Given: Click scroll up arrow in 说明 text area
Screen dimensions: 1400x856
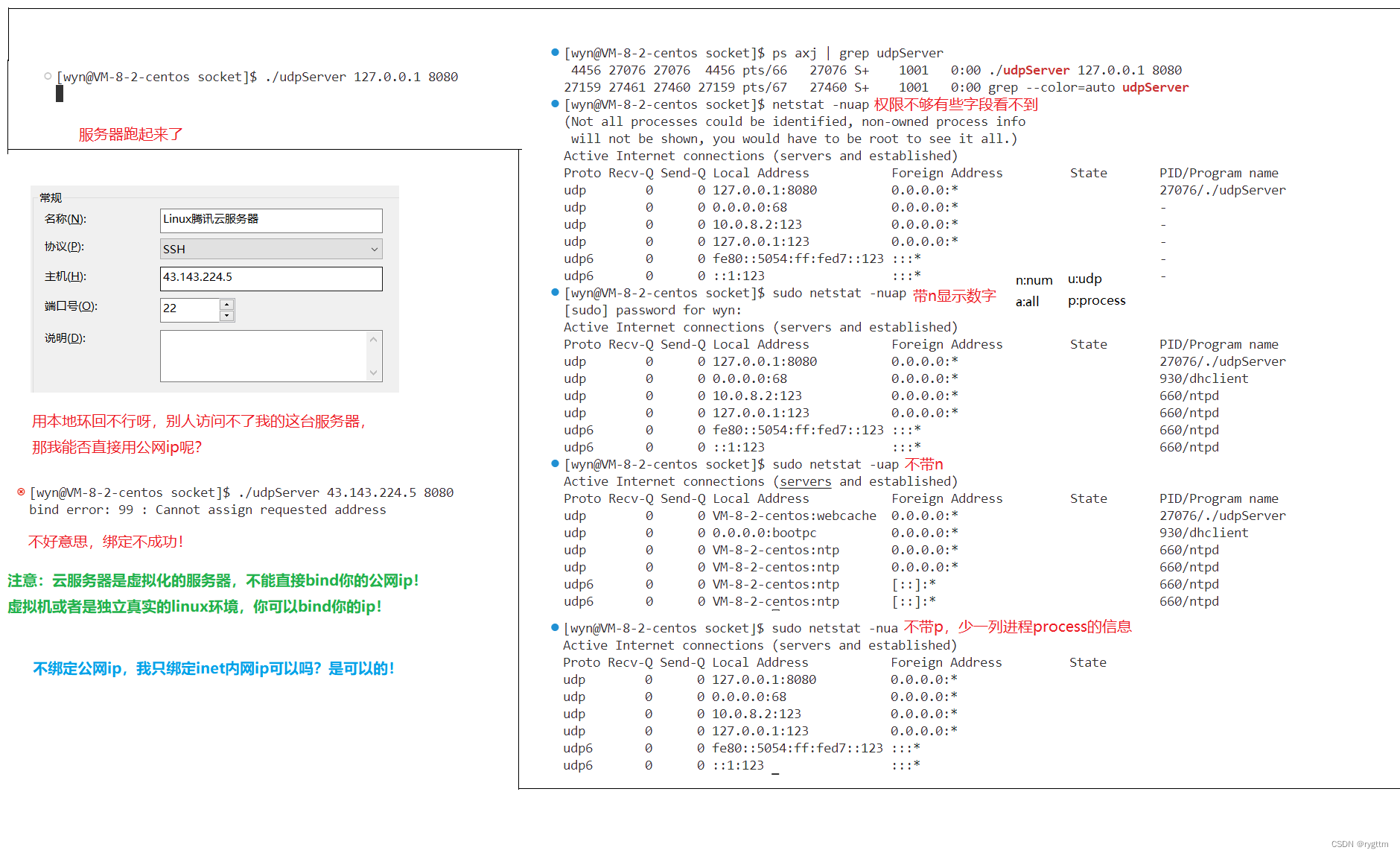Looking at the screenshot, I should tap(374, 339).
